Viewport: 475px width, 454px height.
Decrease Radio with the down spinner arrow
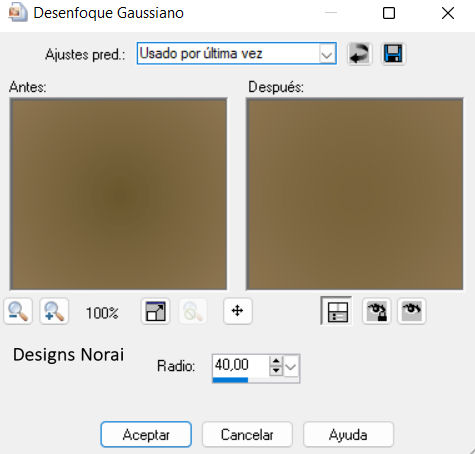276,371
